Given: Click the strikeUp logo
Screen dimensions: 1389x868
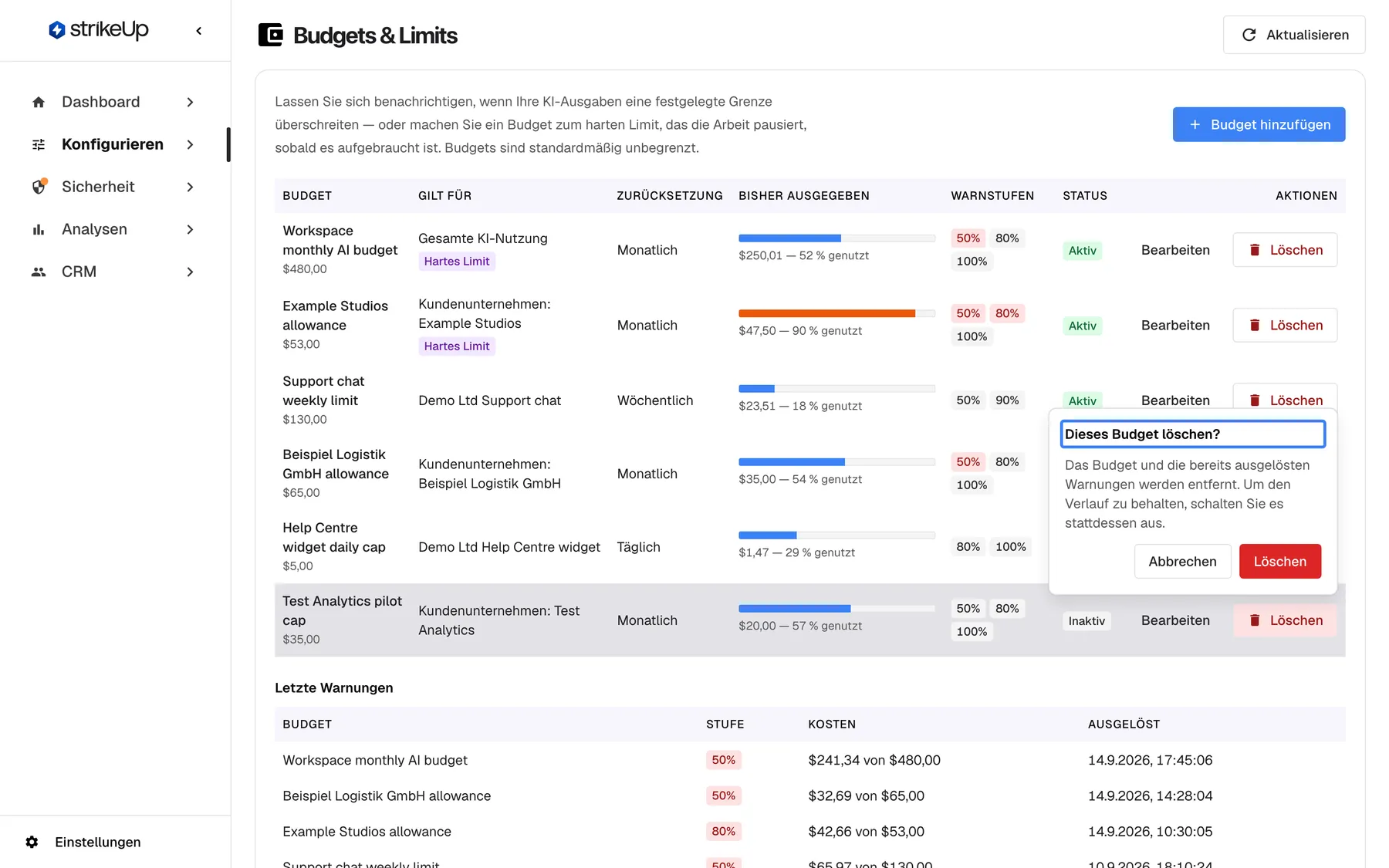Looking at the screenshot, I should point(99,30).
